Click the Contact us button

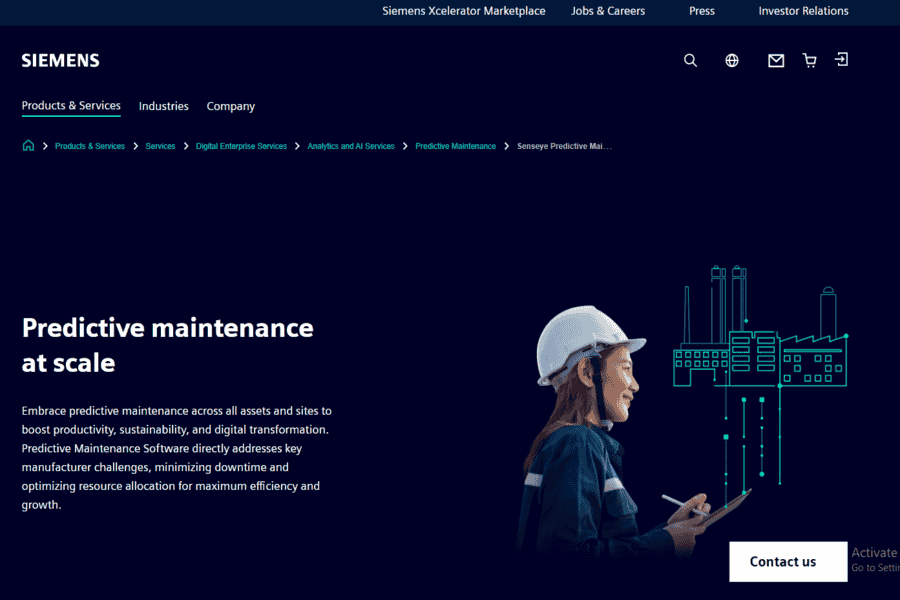tap(788, 562)
